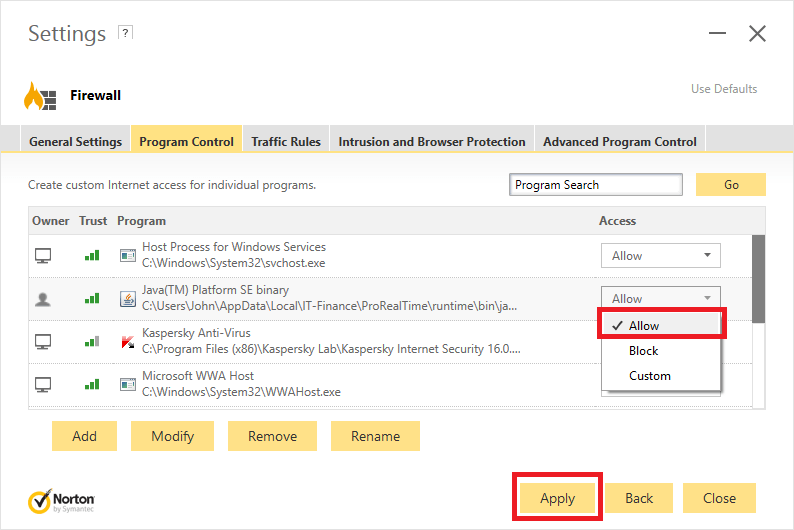
Task: Switch to Traffic Rules tab
Action: pos(286,141)
